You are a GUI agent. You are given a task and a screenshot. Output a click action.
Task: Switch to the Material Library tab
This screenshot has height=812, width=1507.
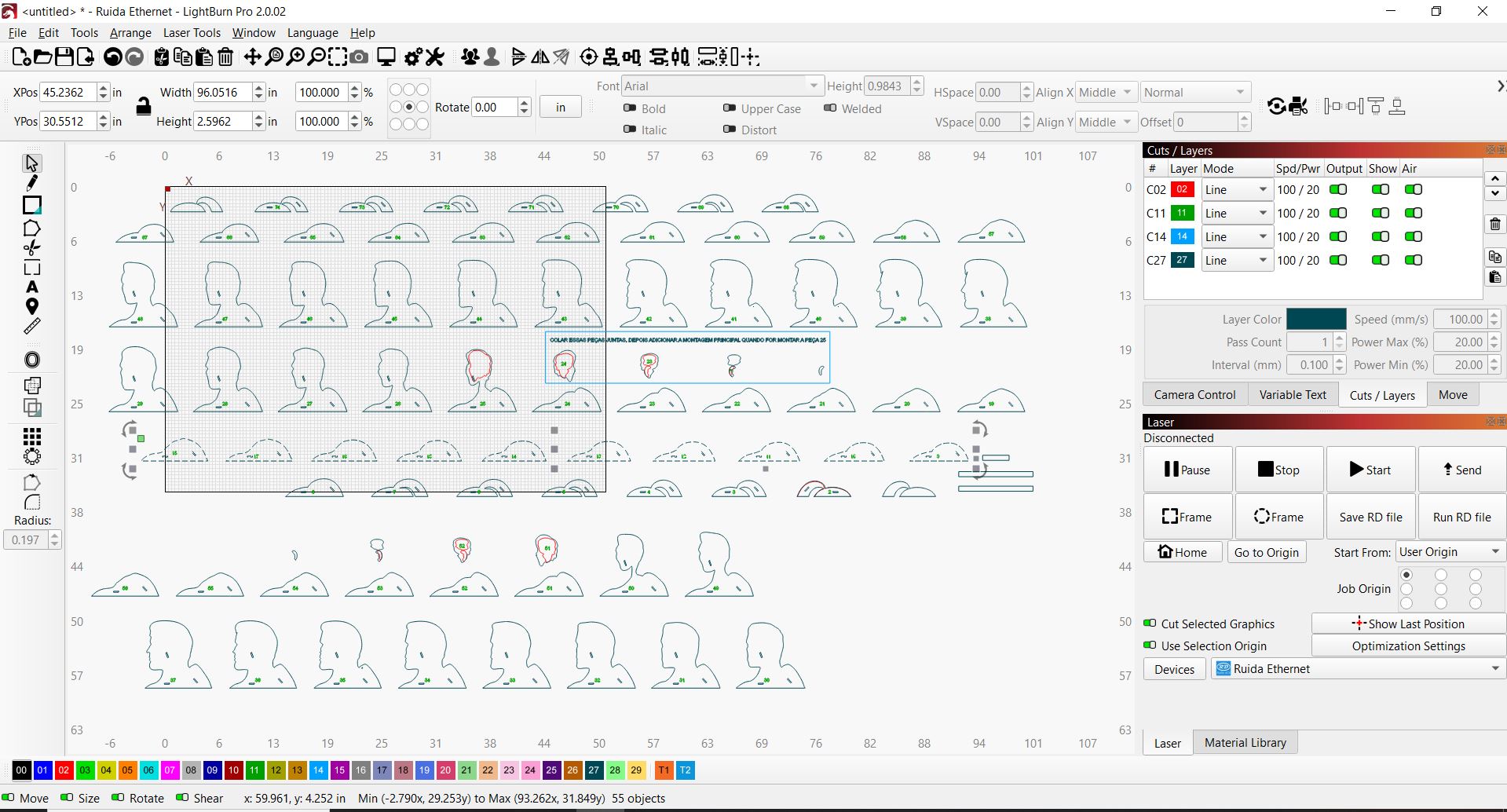point(1245,743)
